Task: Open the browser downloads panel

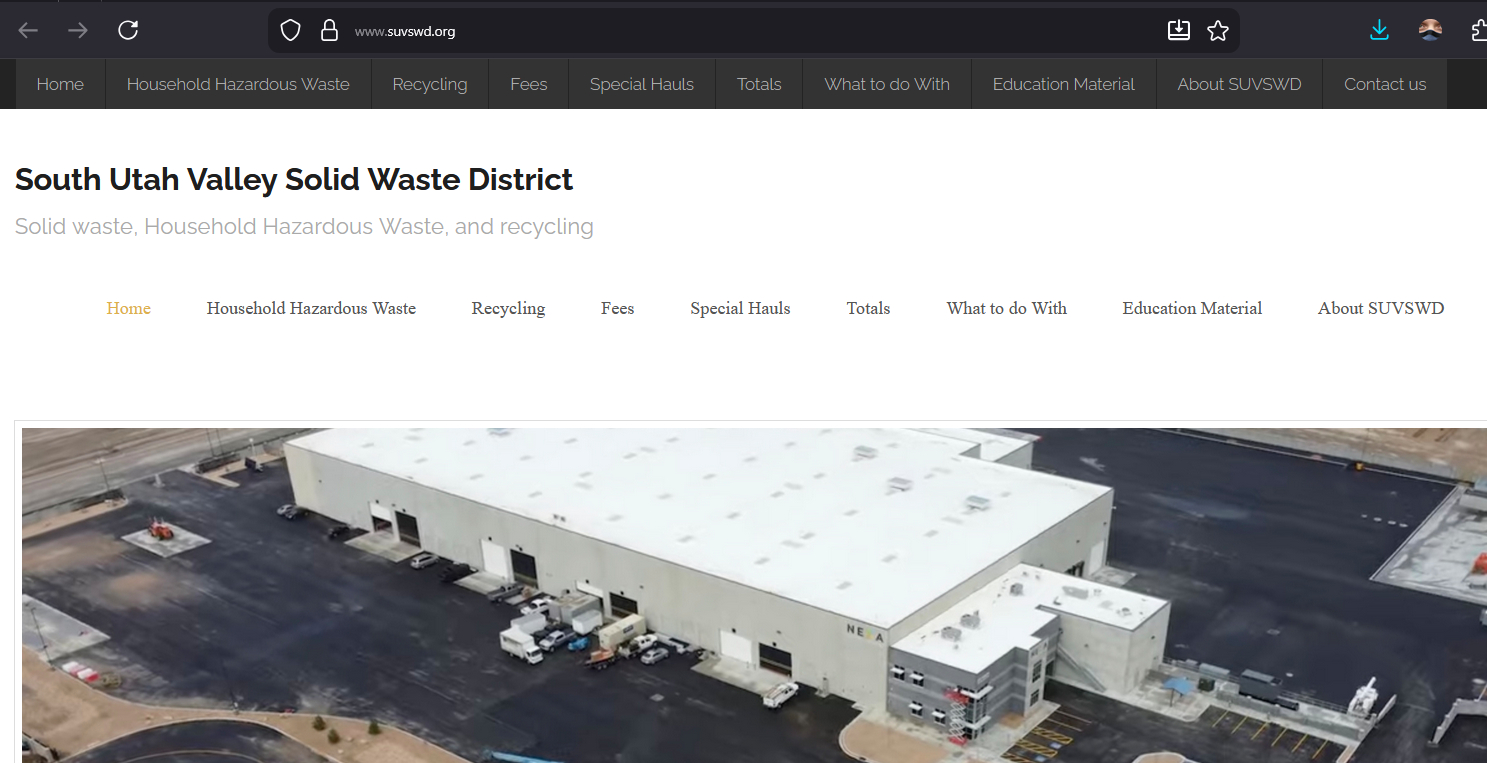Action: pos(1379,31)
